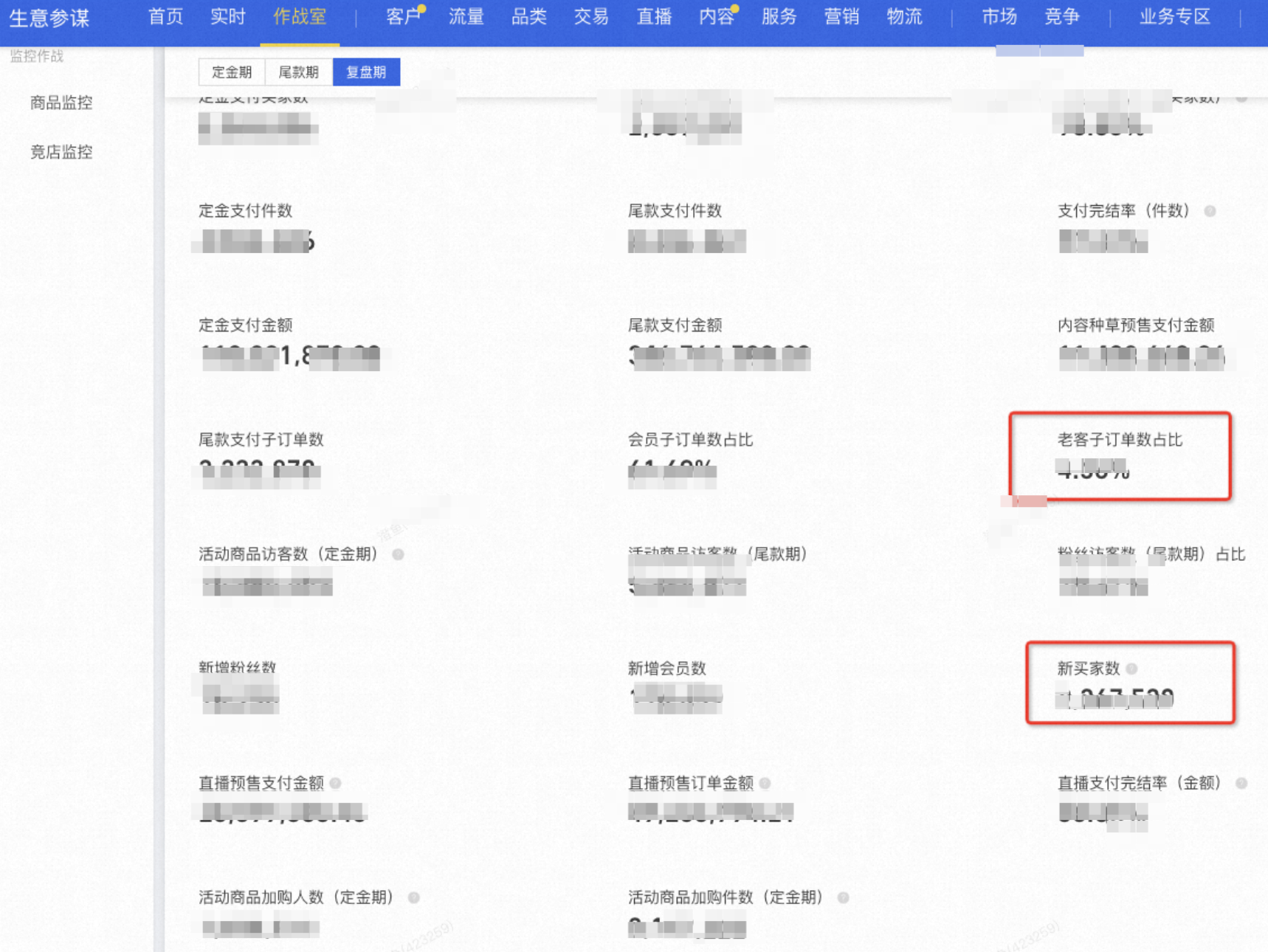Open 竞店监控 in the sidebar
Image resolution: width=1268 pixels, height=952 pixels.
point(61,152)
